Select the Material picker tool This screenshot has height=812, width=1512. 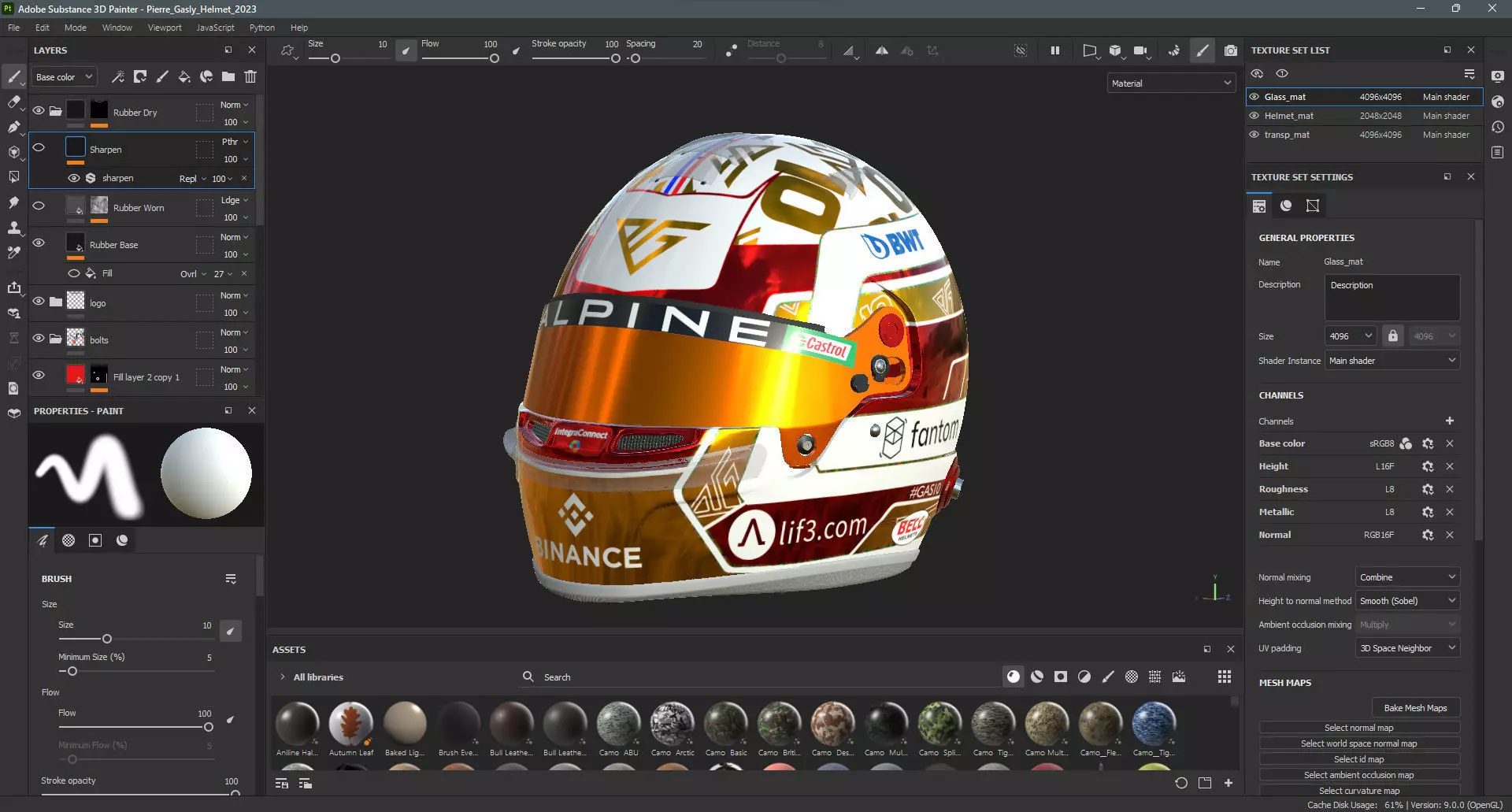tap(13, 253)
